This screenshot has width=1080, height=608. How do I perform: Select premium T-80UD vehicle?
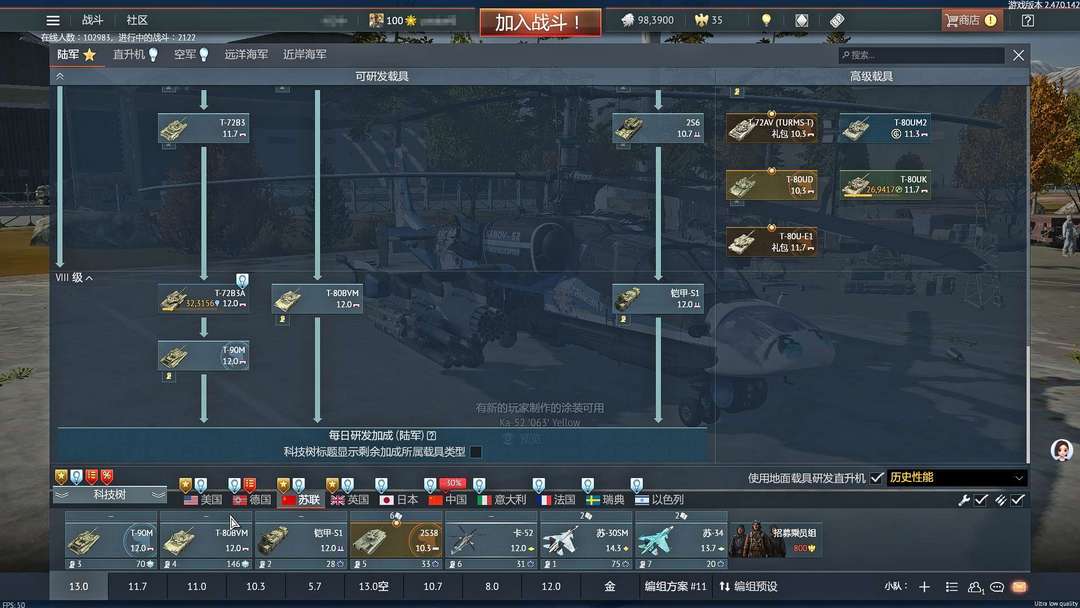[x=771, y=185]
